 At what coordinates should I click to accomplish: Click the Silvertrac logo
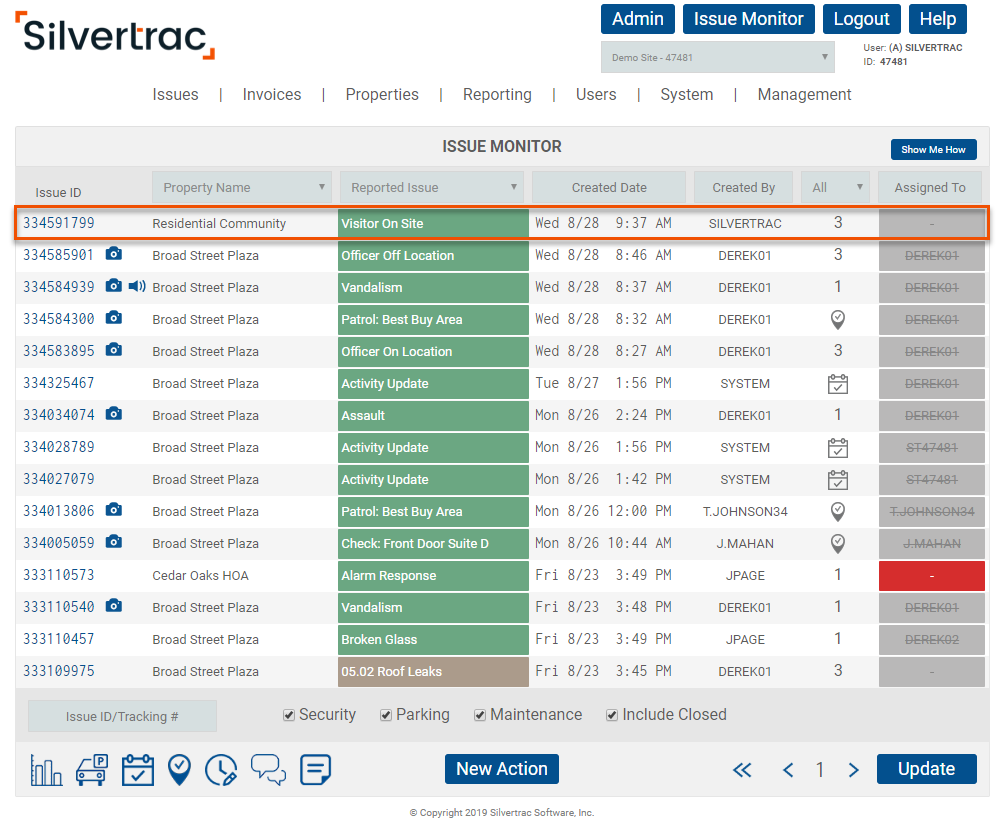pos(115,35)
